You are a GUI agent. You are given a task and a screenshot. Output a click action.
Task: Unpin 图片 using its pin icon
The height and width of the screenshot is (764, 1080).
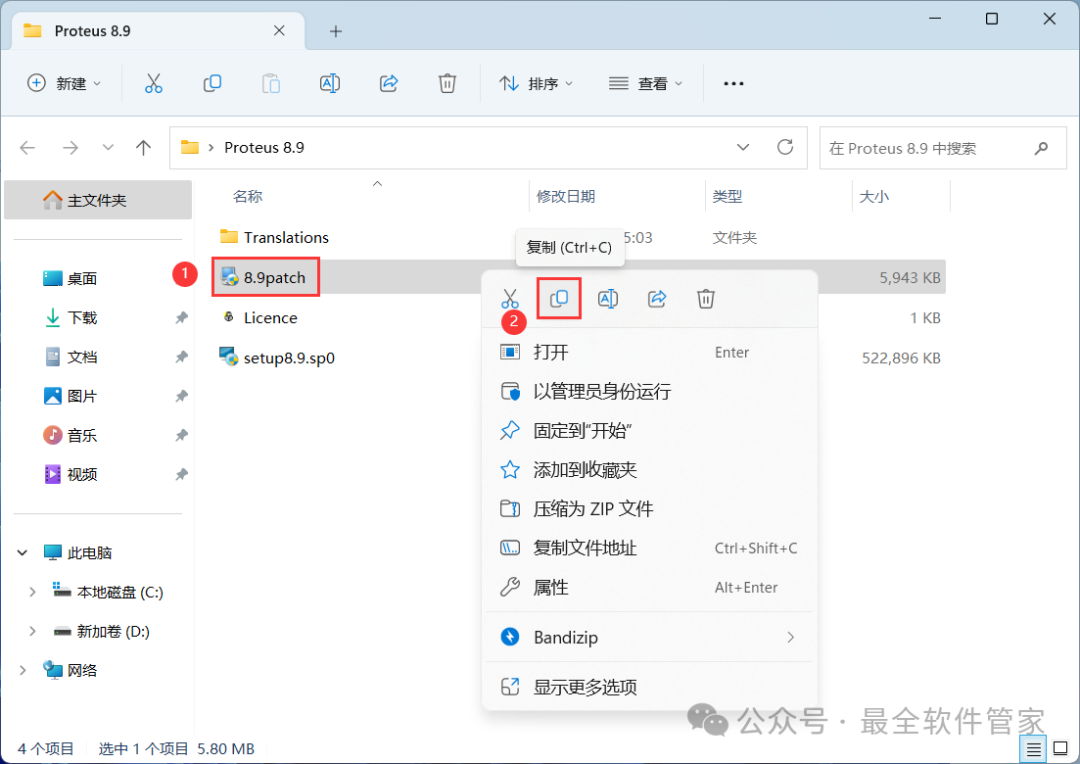pyautogui.click(x=181, y=396)
